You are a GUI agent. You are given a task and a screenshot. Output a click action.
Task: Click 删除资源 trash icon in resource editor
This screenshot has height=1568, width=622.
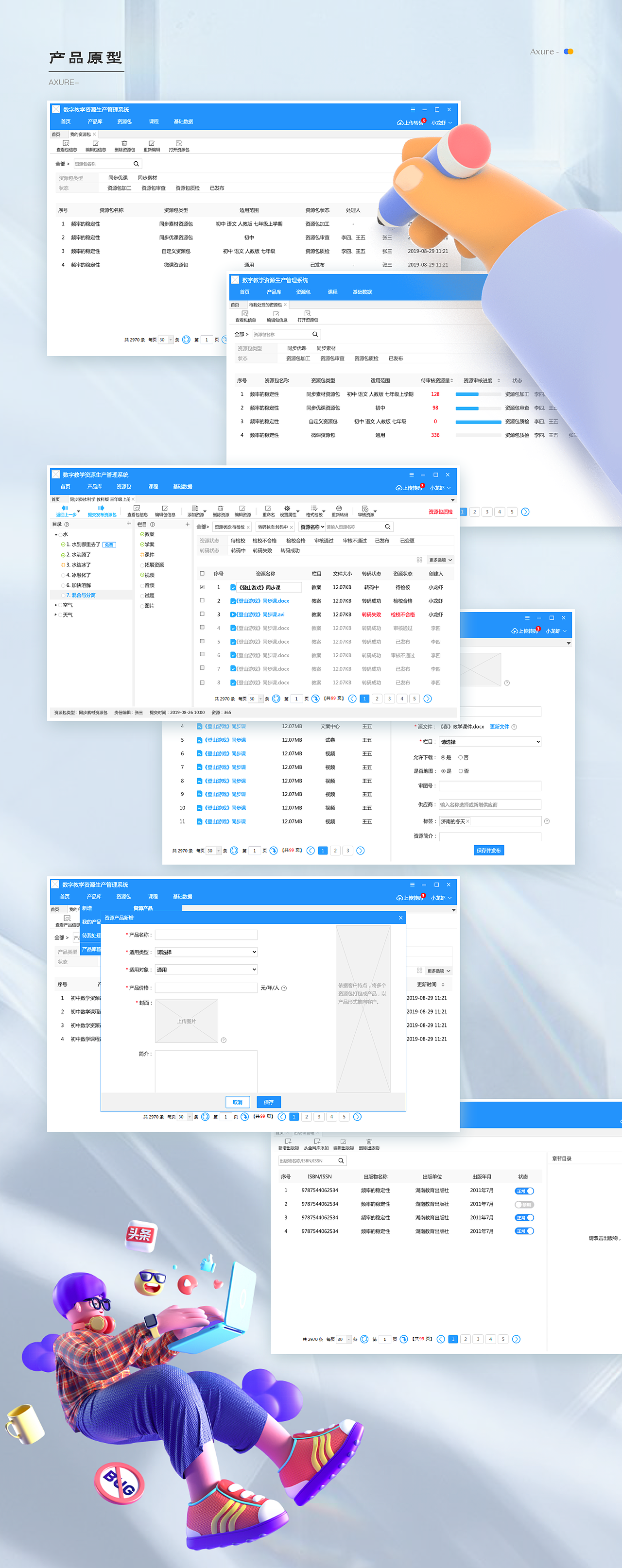(x=220, y=508)
